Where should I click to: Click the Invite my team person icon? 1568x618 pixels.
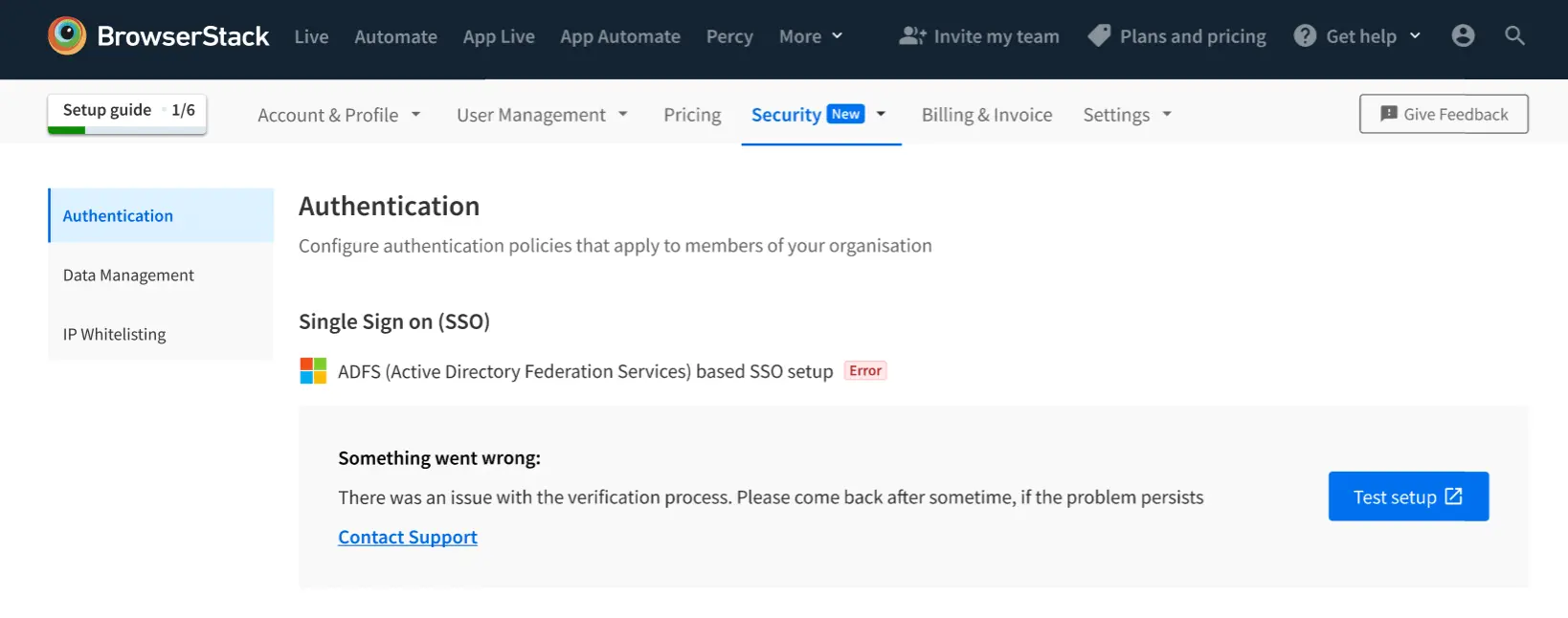pos(912,36)
